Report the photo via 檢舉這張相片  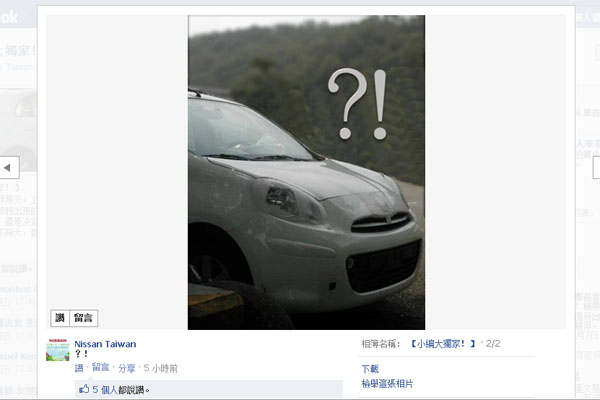(387, 384)
